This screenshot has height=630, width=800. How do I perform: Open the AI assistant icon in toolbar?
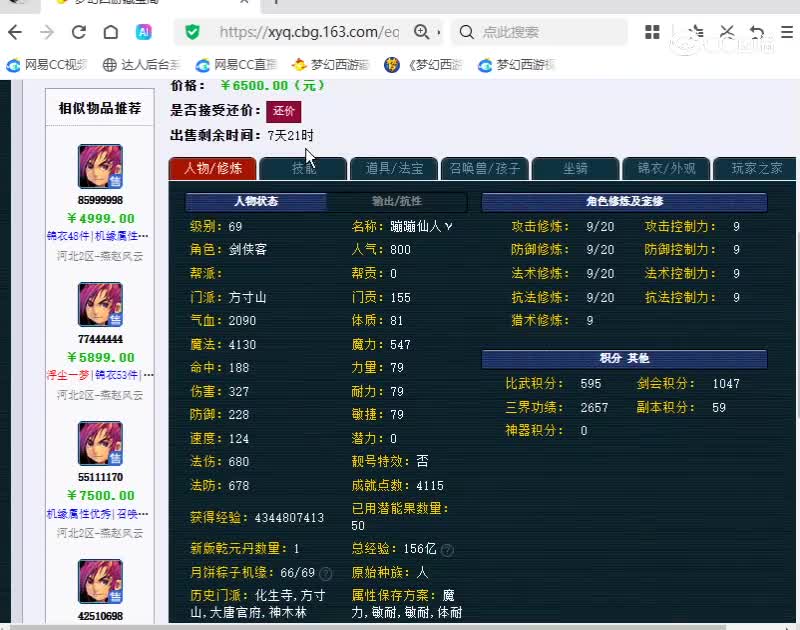click(144, 32)
